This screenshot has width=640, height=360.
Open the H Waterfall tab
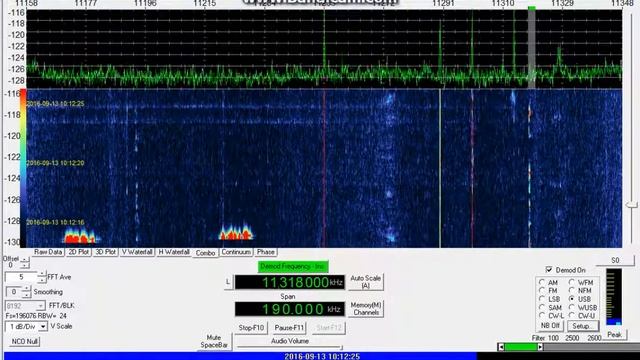tap(174, 252)
